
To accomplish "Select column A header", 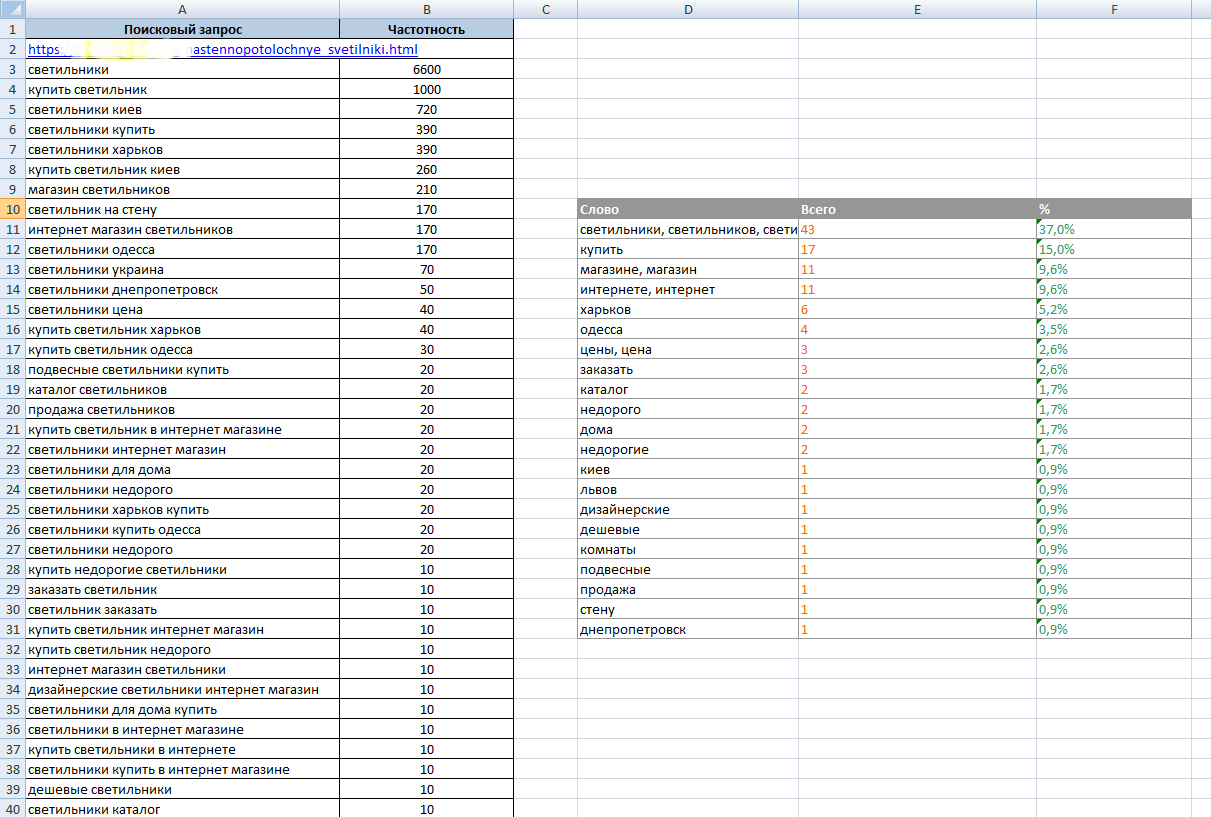I will point(182,9).
